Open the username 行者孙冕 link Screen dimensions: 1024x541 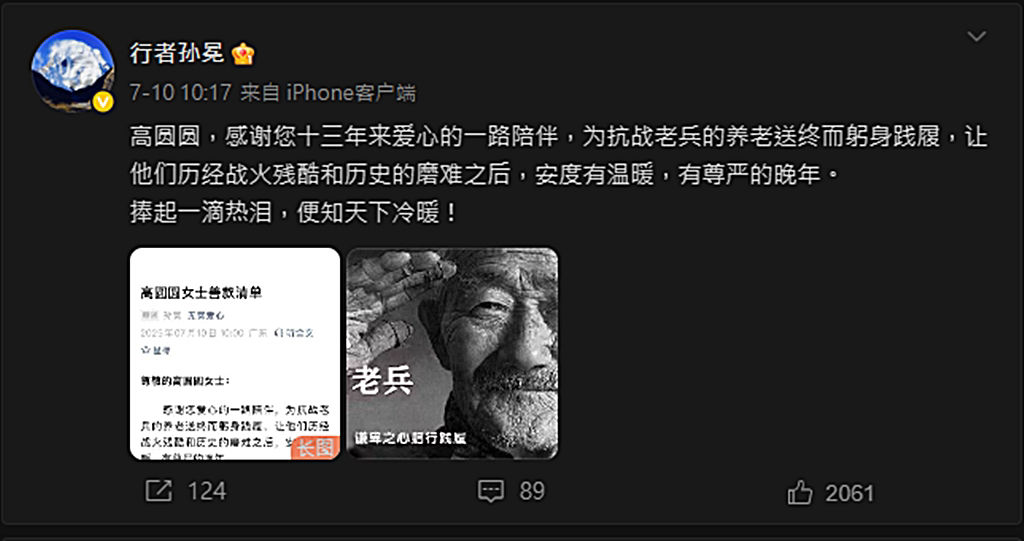[x=177, y=53]
